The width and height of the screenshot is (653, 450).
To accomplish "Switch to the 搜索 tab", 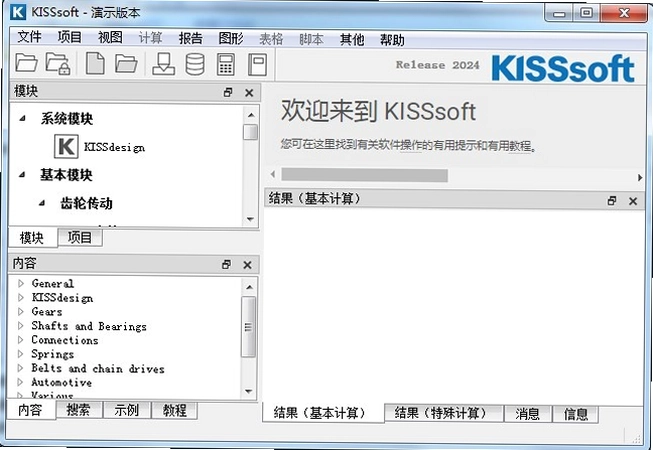I will coord(78,410).
